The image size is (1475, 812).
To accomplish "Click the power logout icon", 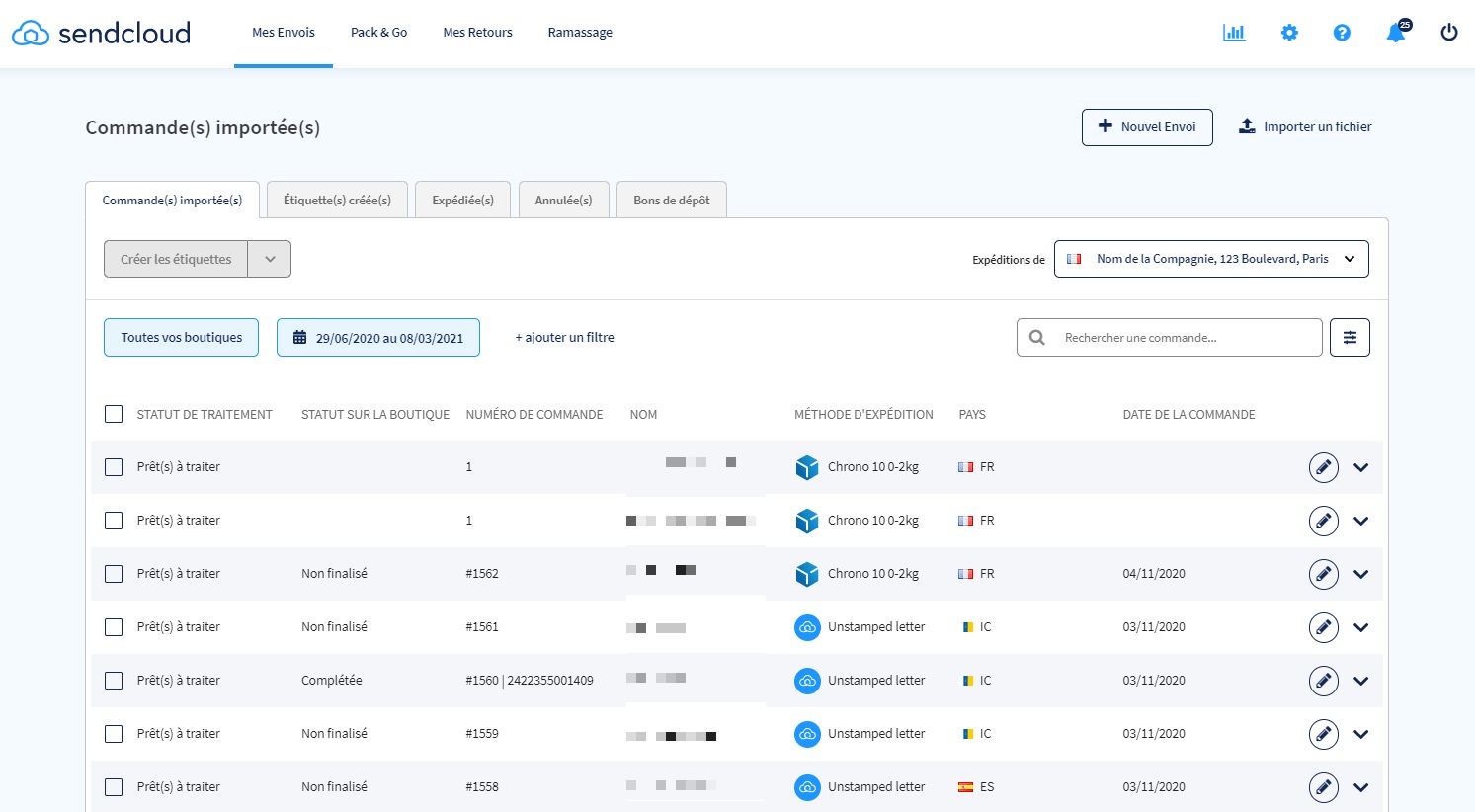I will point(1449,33).
